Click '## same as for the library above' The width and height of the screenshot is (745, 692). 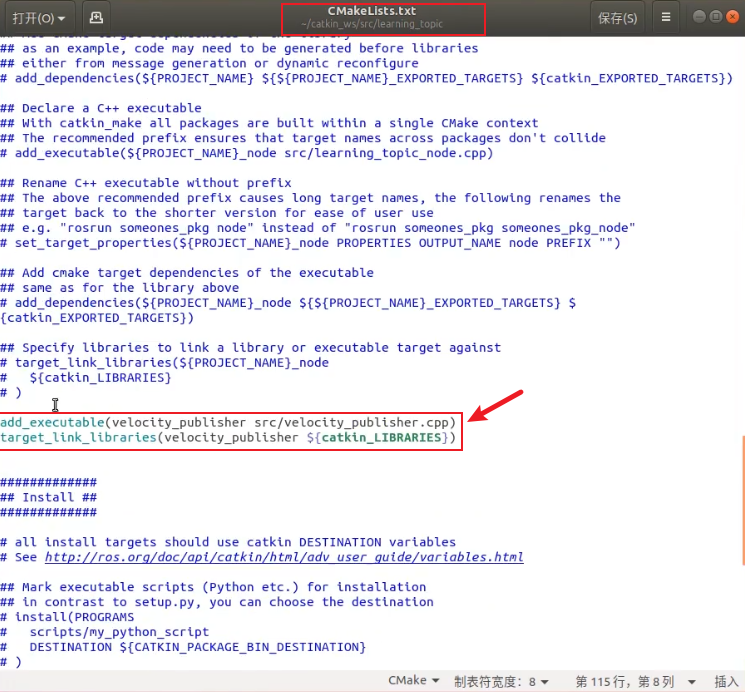tap(120, 288)
